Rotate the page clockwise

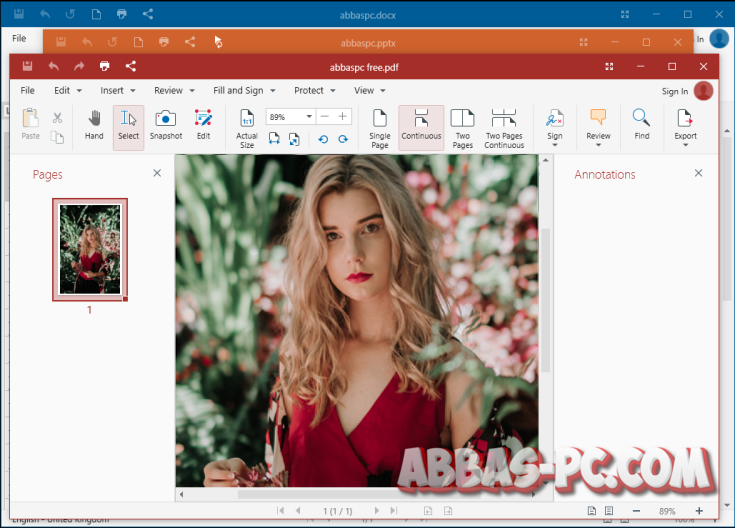(343, 139)
